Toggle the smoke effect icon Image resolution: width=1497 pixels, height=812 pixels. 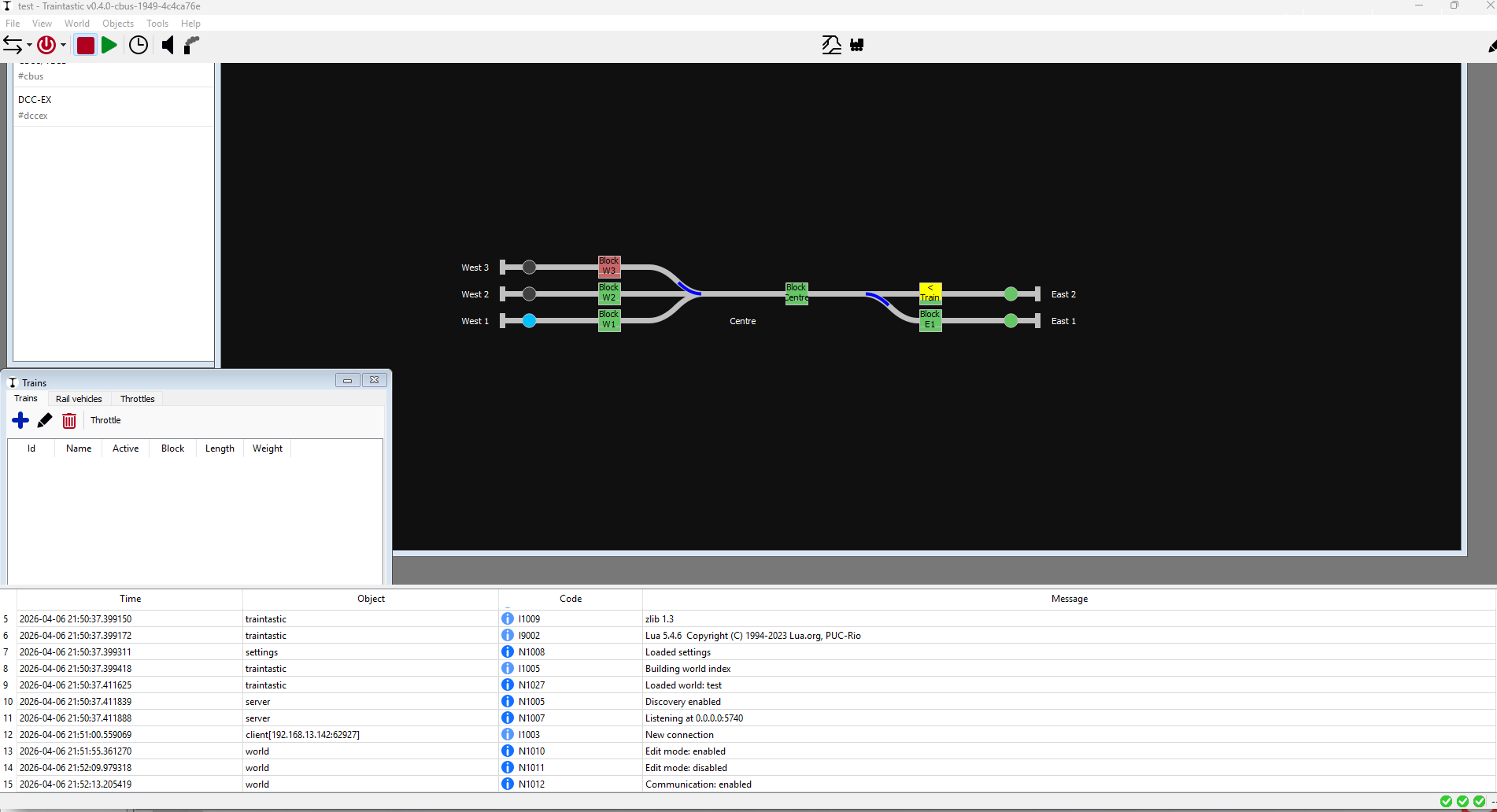tap(191, 46)
